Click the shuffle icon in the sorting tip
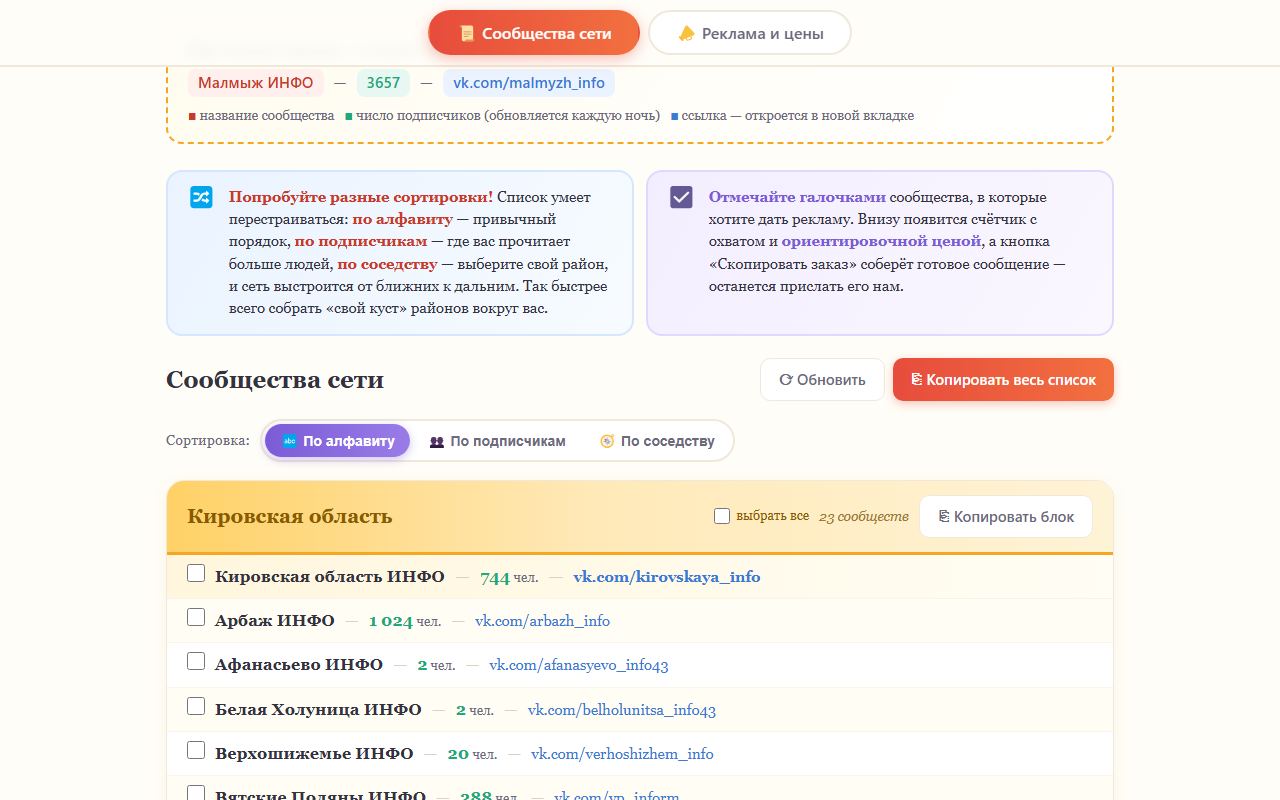Screen dimensions: 1280x800 [x=202, y=197]
